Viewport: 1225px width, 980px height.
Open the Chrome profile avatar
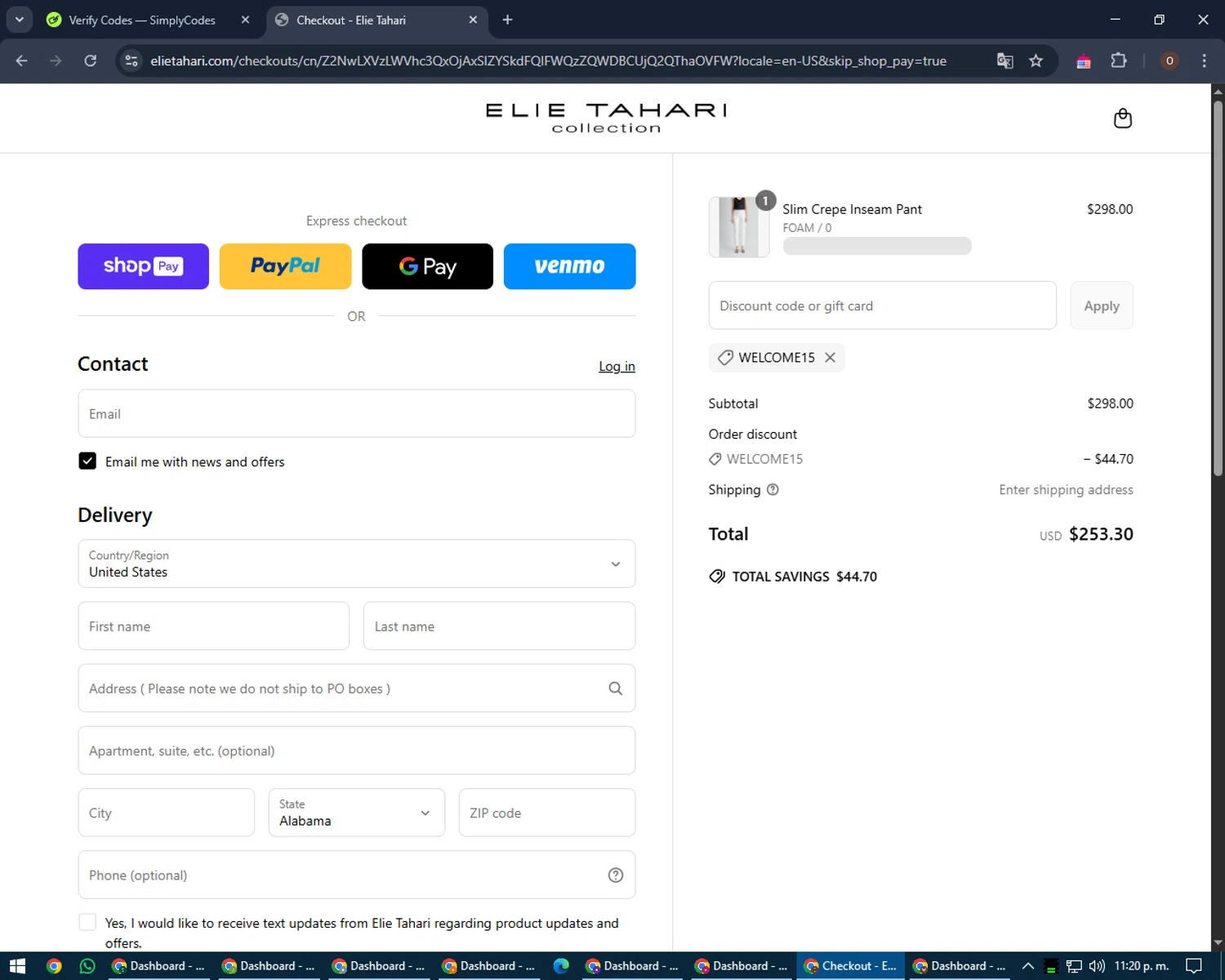coord(1169,61)
